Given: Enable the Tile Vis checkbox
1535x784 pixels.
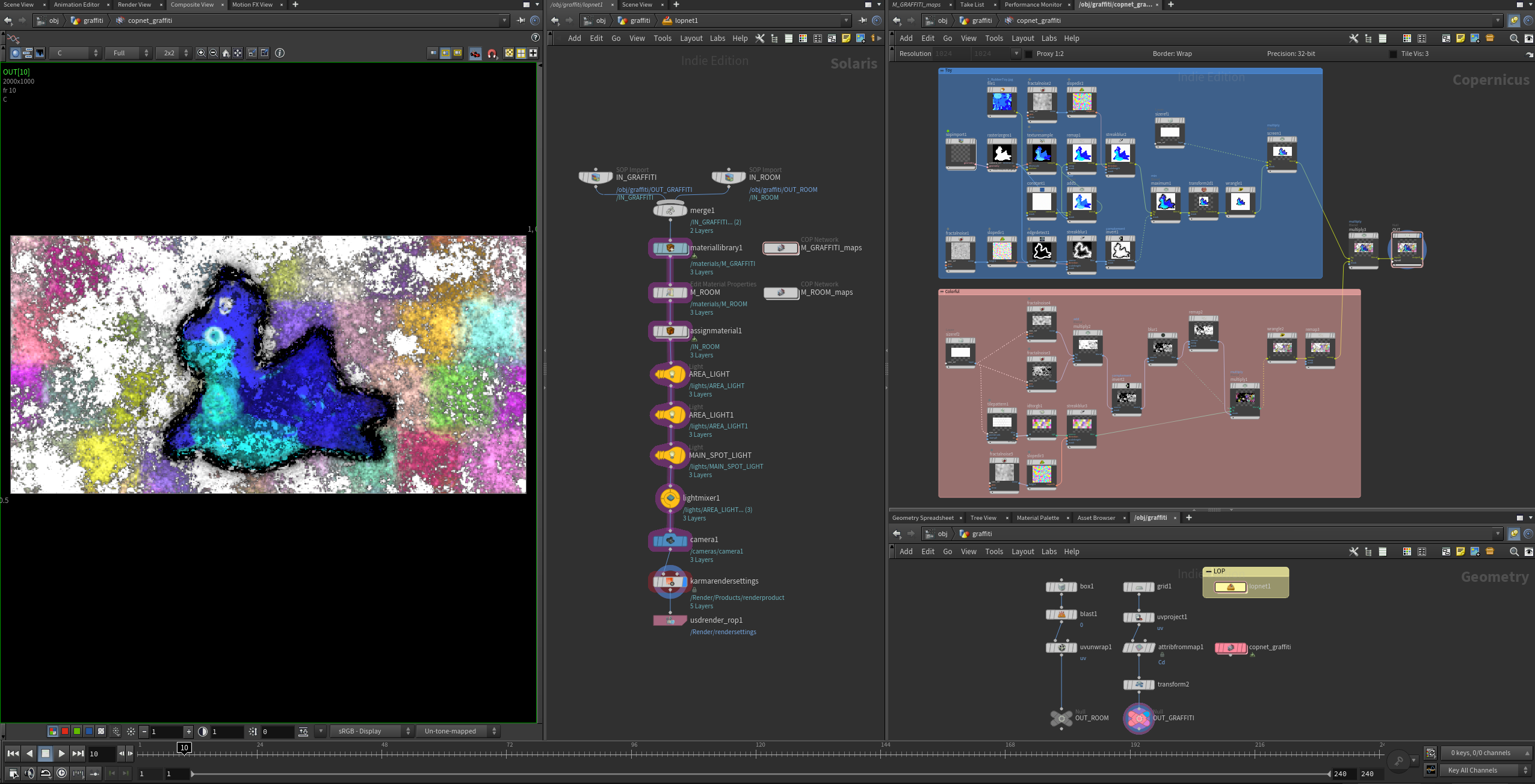Looking at the screenshot, I should 1392,54.
